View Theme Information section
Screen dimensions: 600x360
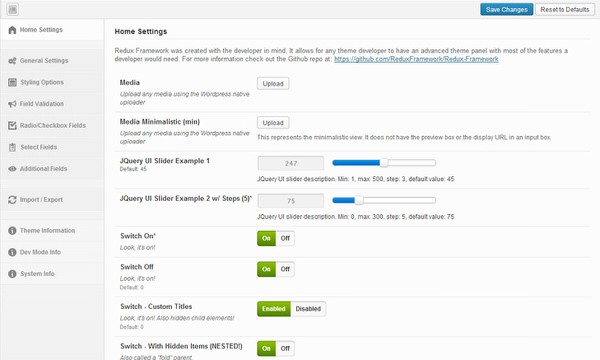52,230
